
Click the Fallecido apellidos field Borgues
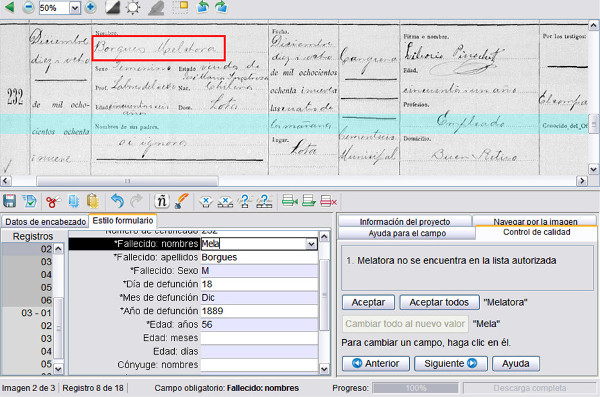[259, 257]
